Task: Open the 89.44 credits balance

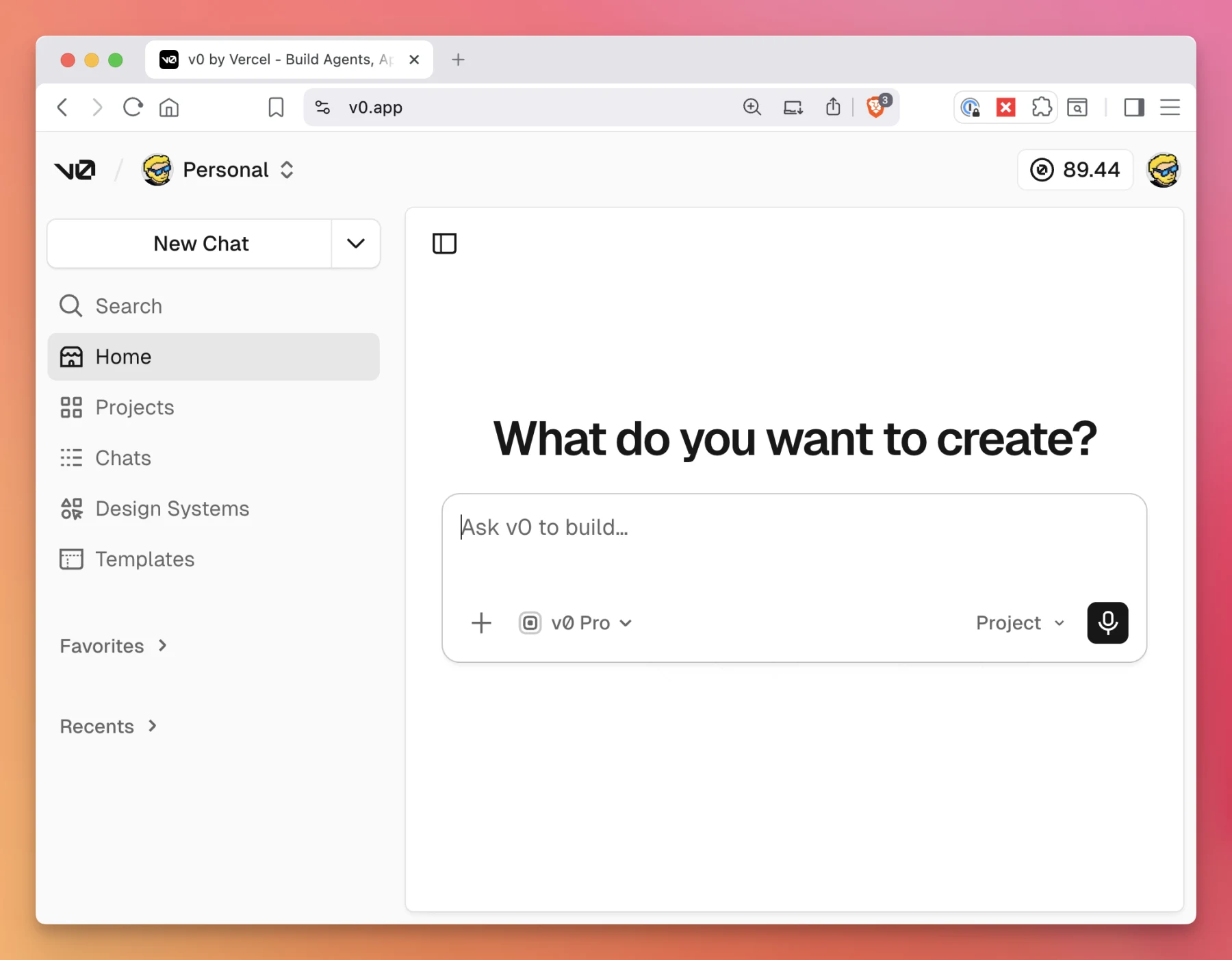Action: 1075,169
